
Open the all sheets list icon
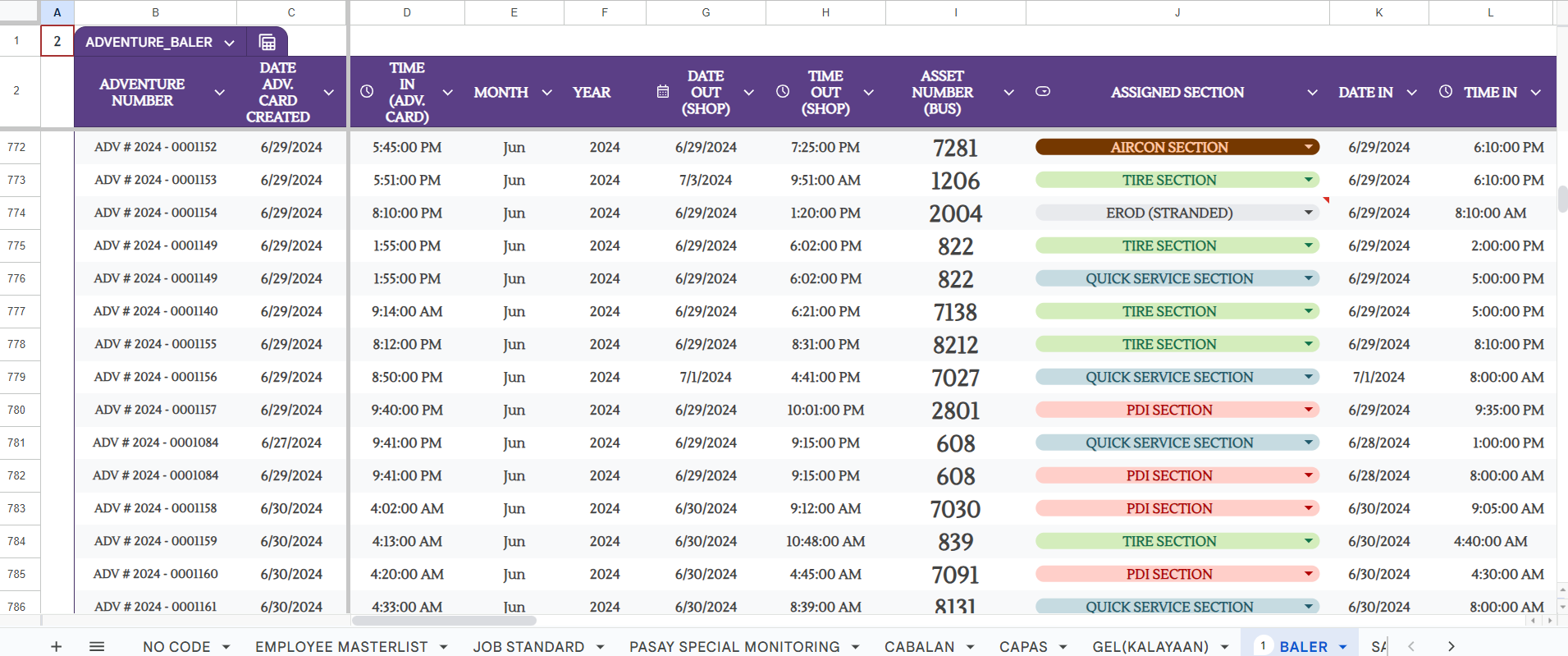click(97, 646)
